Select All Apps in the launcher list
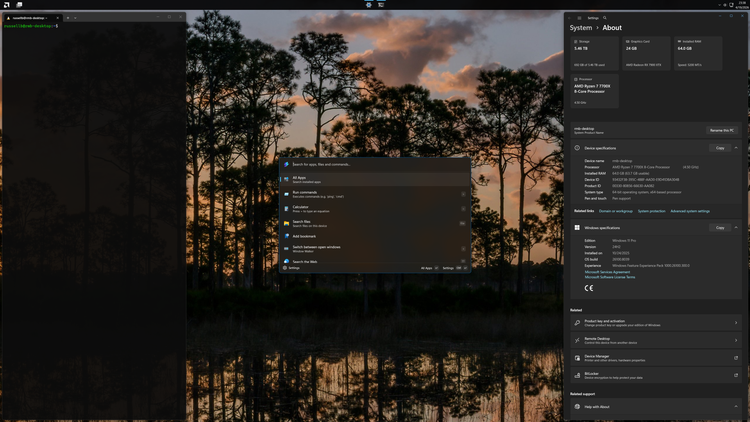This screenshot has width=750, height=422. point(375,179)
